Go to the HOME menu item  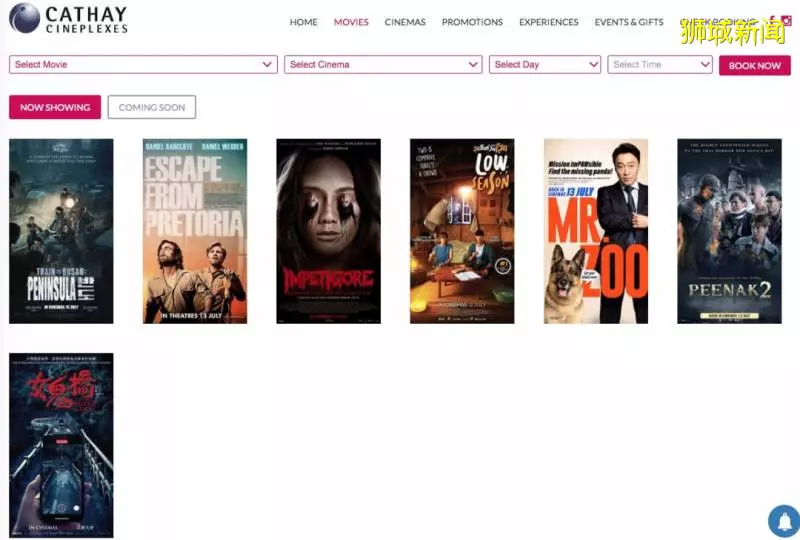[x=304, y=22]
